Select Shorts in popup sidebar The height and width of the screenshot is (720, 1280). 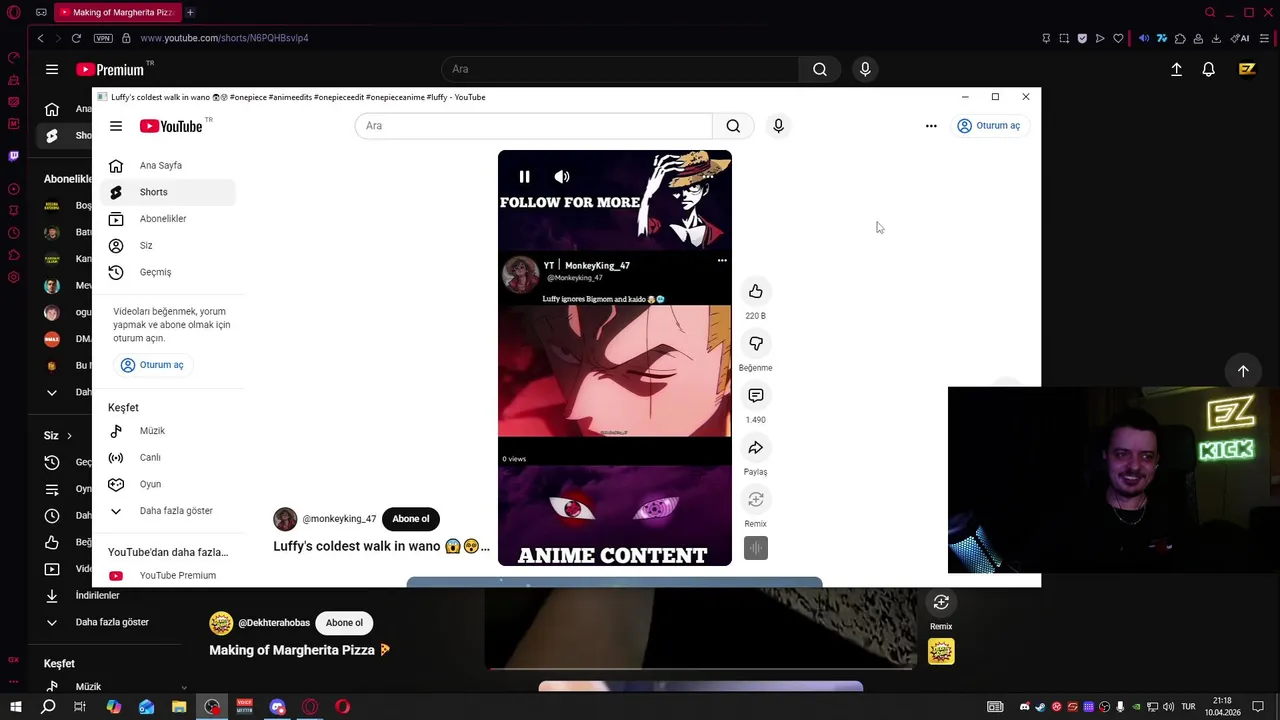(x=166, y=192)
